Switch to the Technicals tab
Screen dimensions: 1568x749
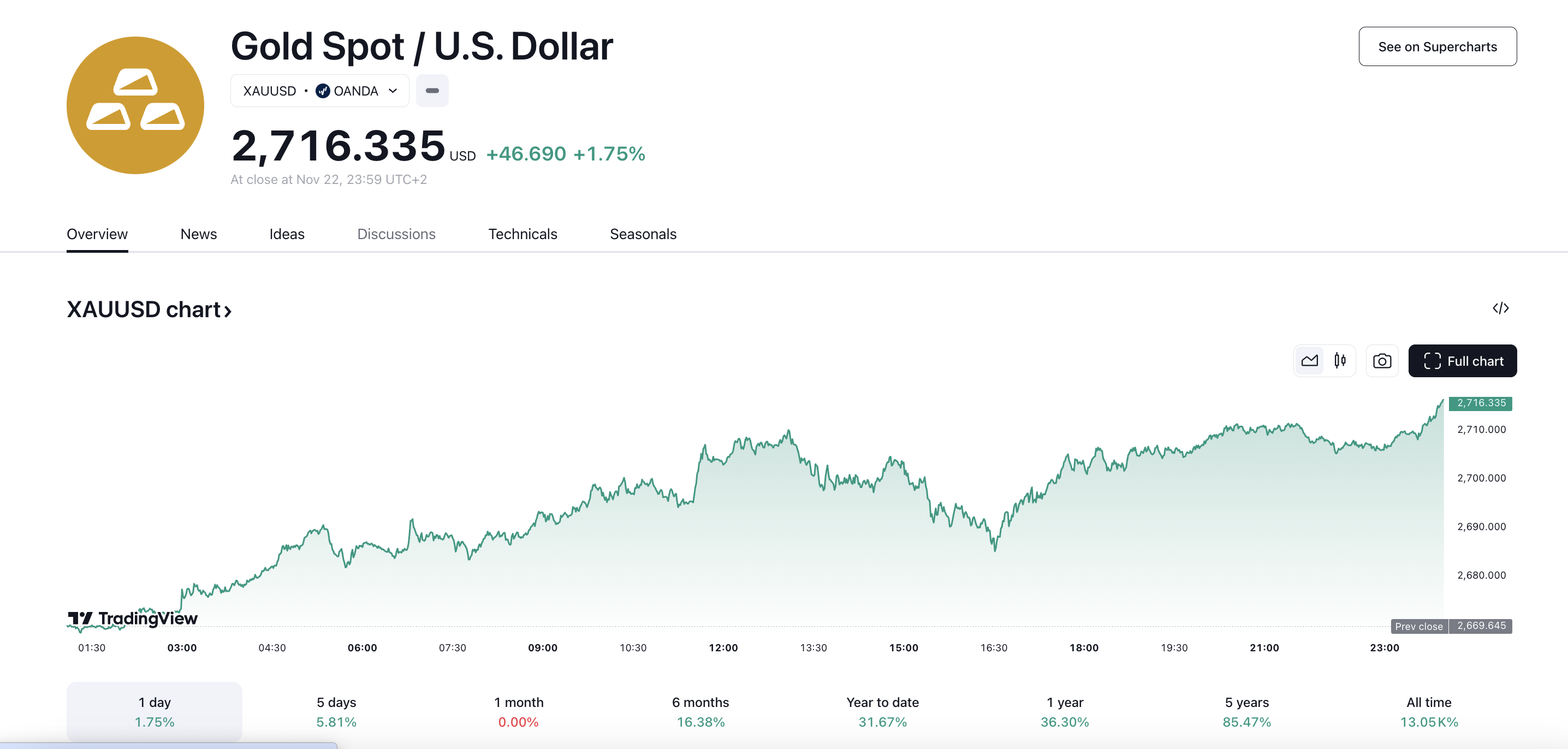[x=522, y=234]
